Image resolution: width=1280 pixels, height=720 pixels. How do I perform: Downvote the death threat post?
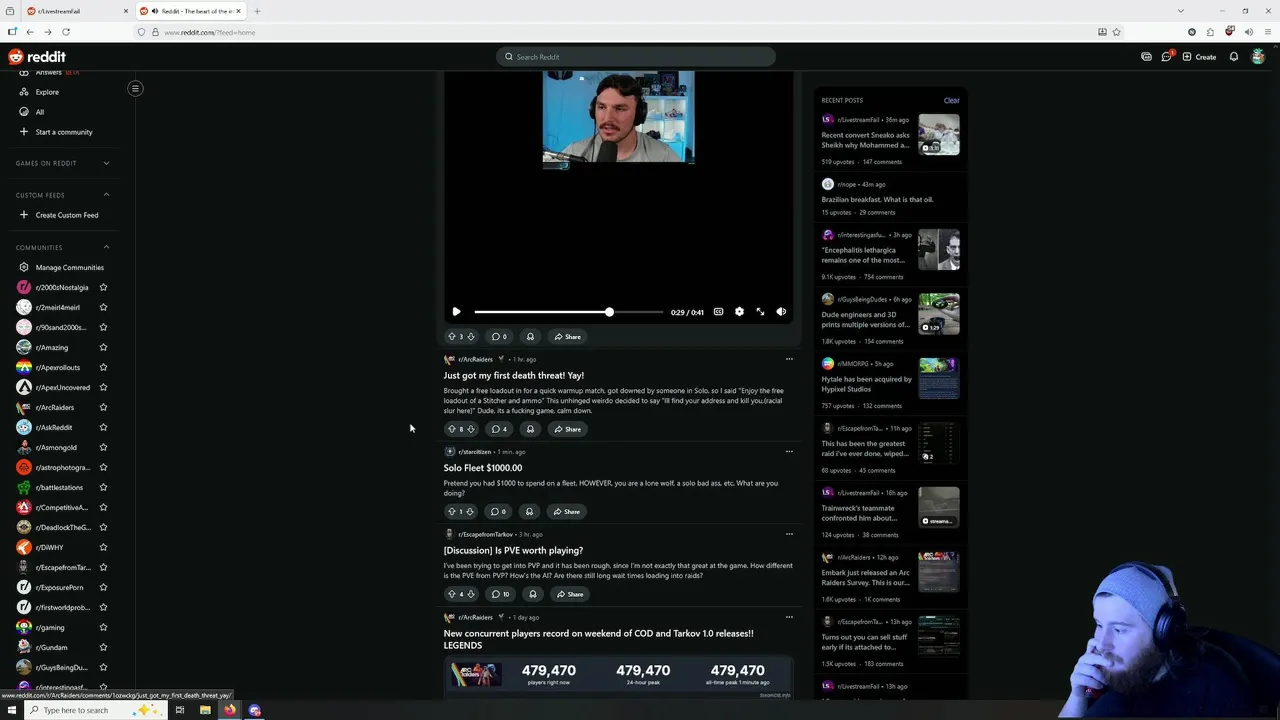click(x=471, y=429)
